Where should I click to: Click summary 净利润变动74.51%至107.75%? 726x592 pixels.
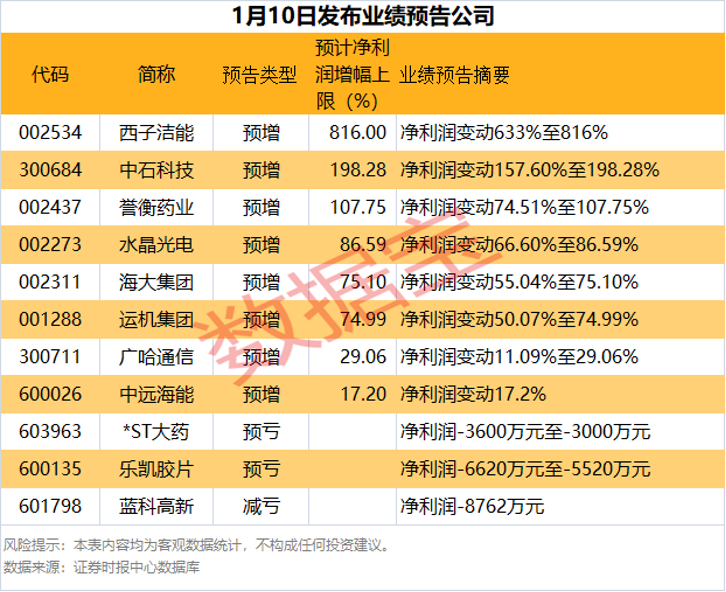(x=525, y=208)
